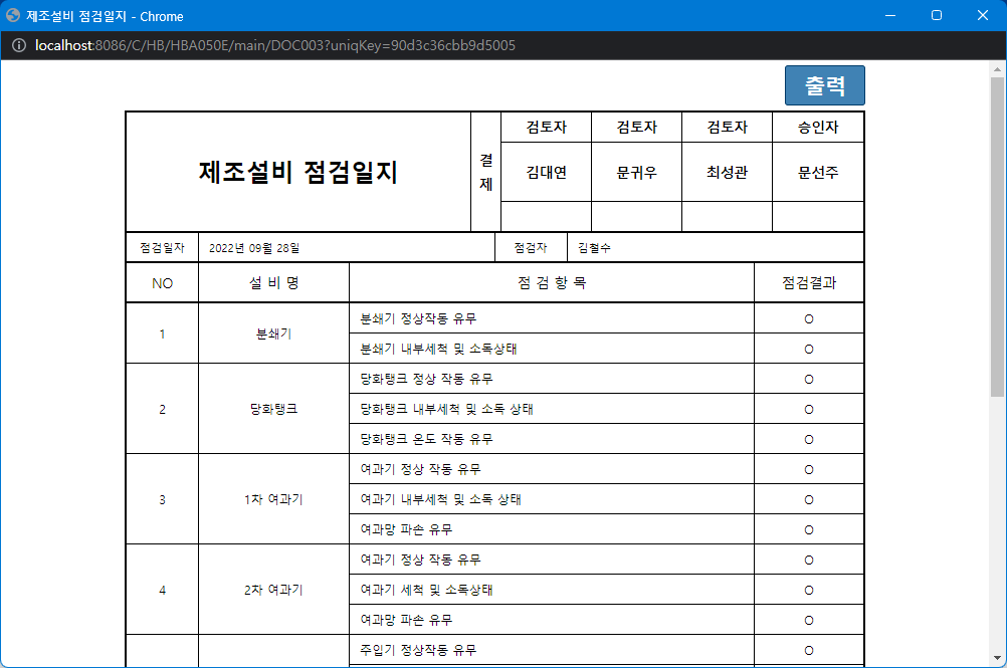Click the localhost URL address text
Screen dimensions: 1007x668
[275, 46]
